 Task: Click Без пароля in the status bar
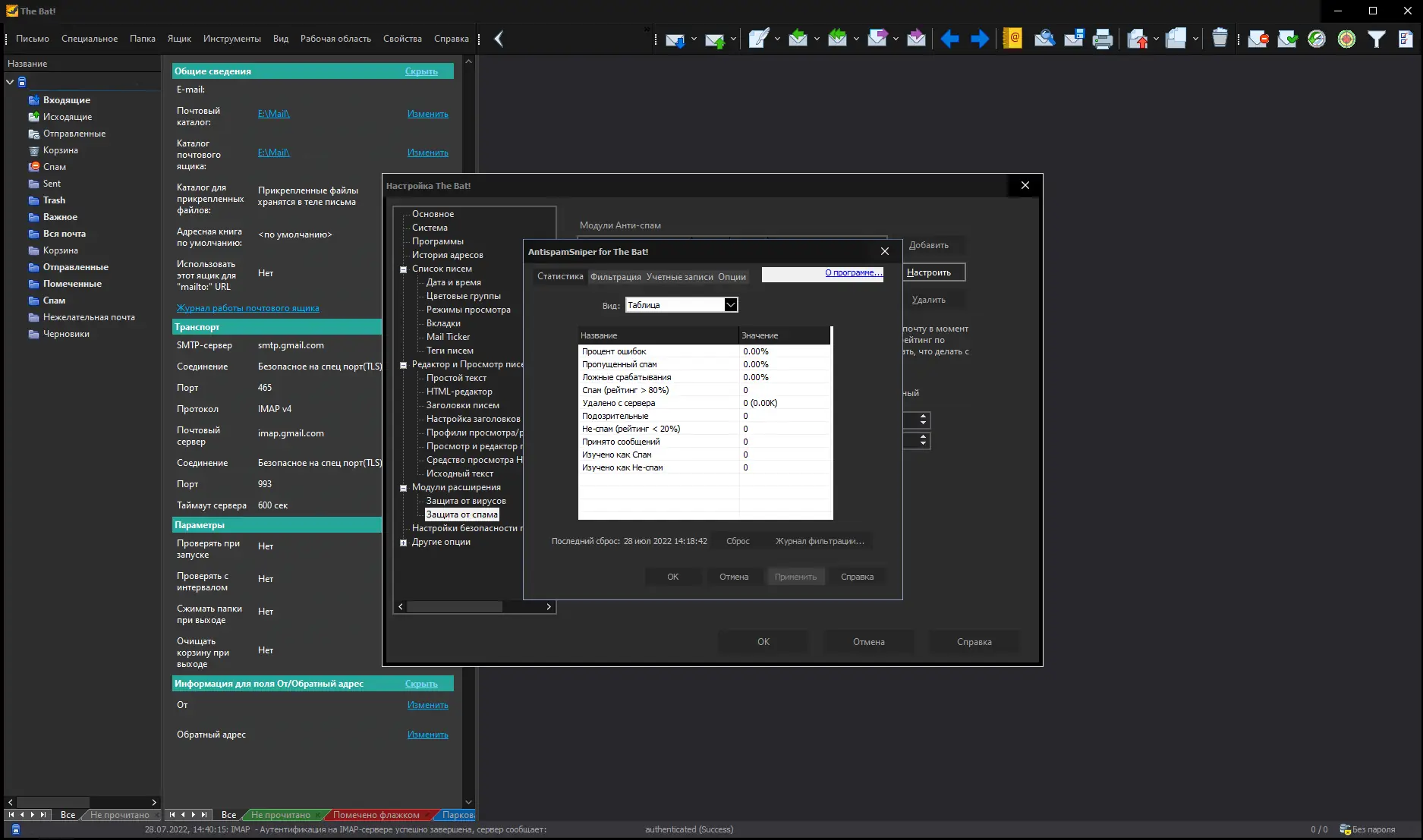click(x=1374, y=829)
